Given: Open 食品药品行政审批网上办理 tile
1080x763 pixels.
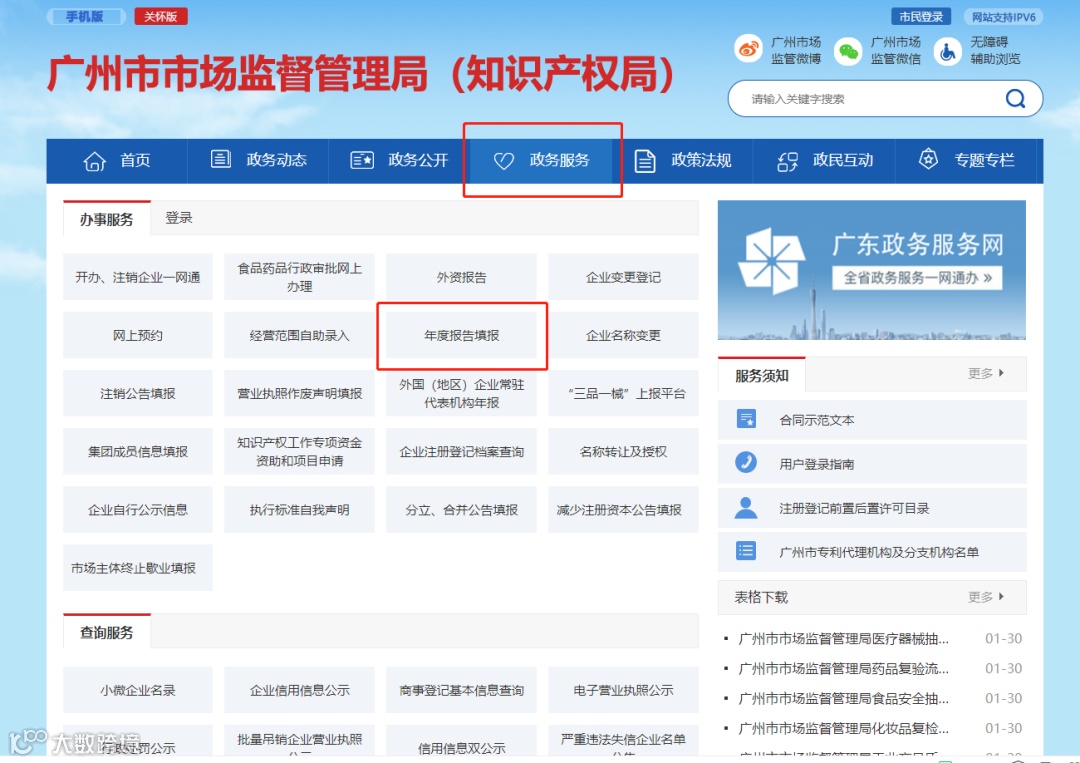Looking at the screenshot, I should [x=300, y=278].
